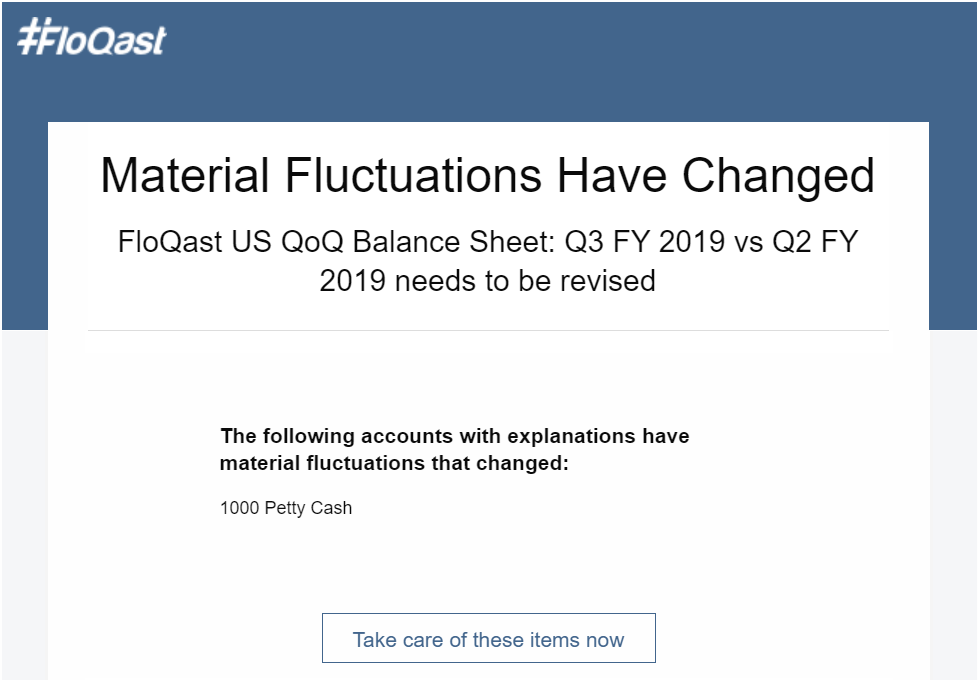Click the words 'Petty Cash'
Screen dimensions: 978x680
308,508
